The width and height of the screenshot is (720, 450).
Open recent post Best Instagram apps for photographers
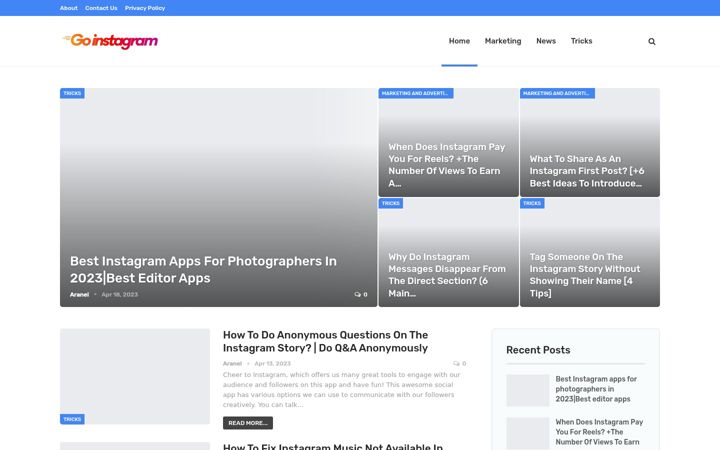point(596,389)
